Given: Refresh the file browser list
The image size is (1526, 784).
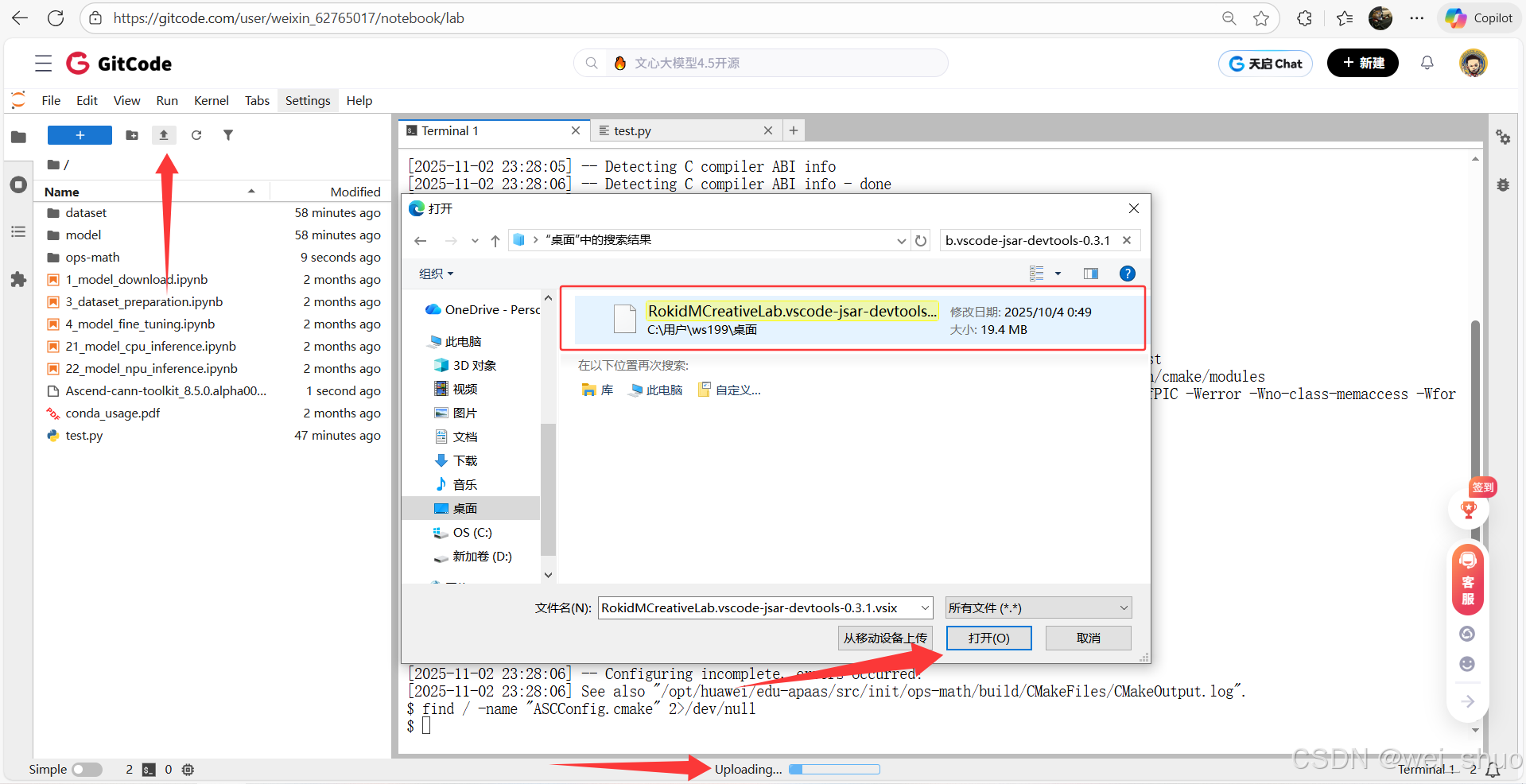Looking at the screenshot, I should pyautogui.click(x=196, y=135).
